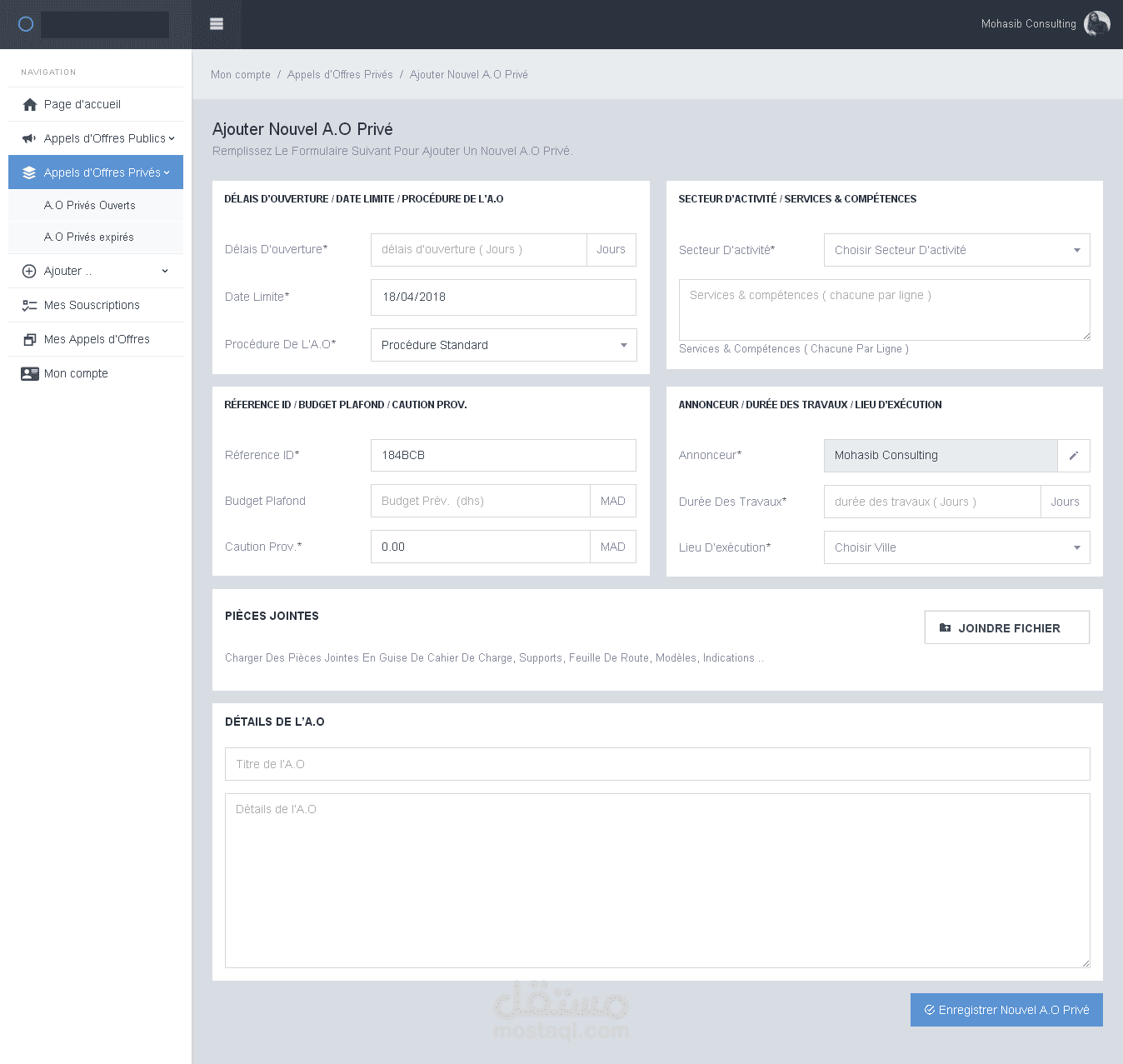
Task: Expand the Ajouter sidebar menu
Action: click(96, 271)
